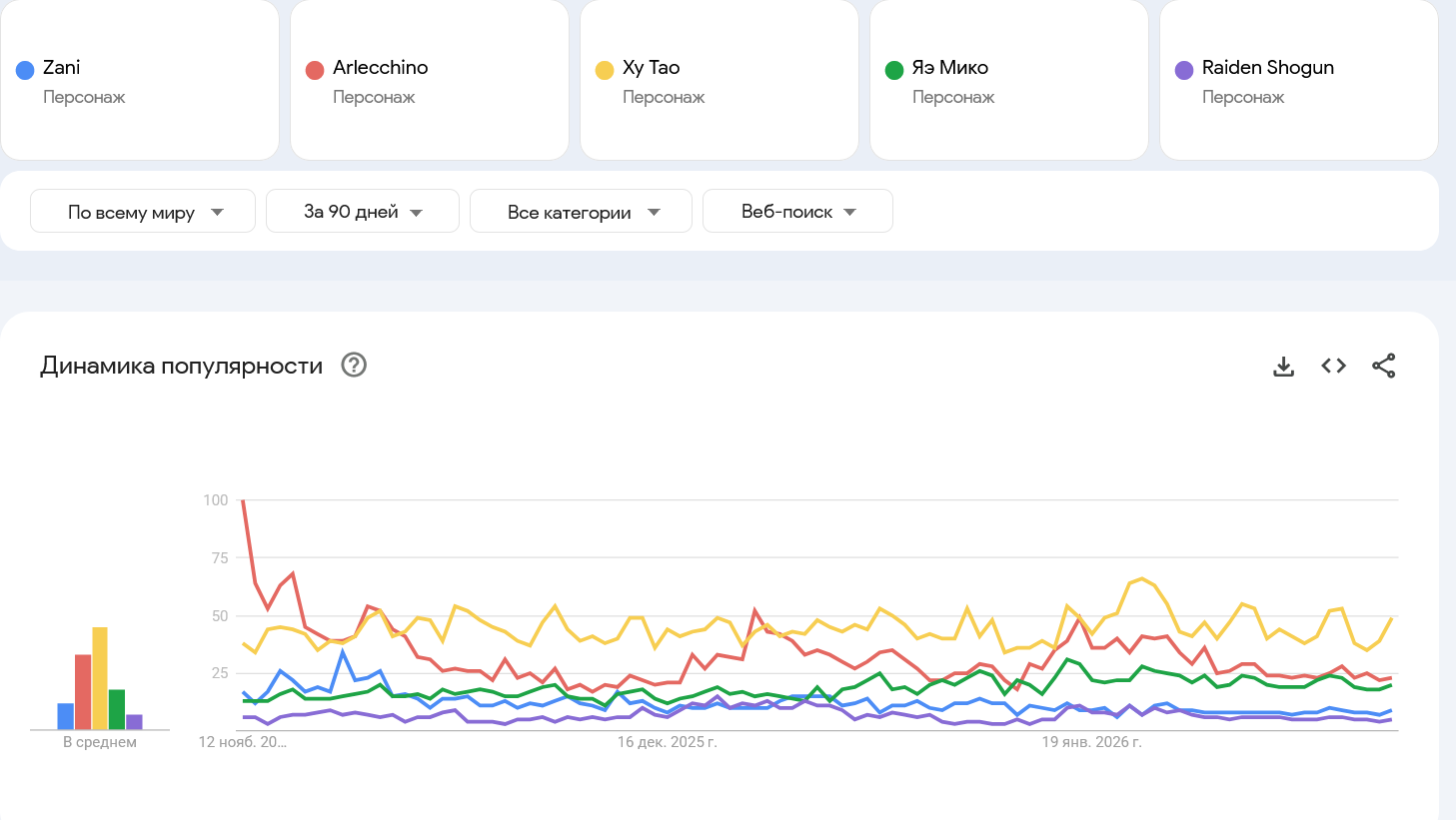Download the interest over time chart data
Image resolution: width=1456 pixels, height=820 pixels.
click(1284, 367)
